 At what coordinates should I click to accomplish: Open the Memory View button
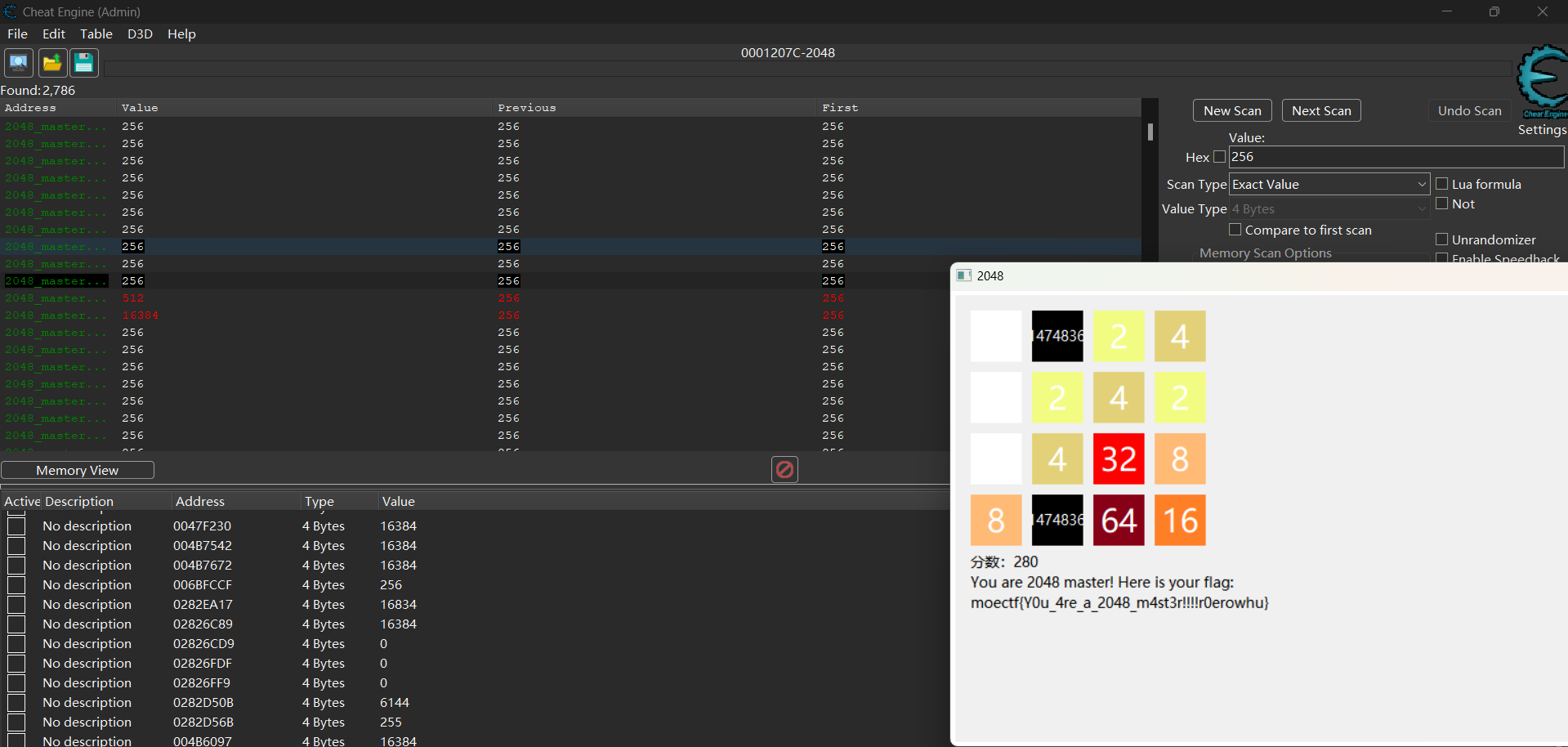tap(78, 470)
